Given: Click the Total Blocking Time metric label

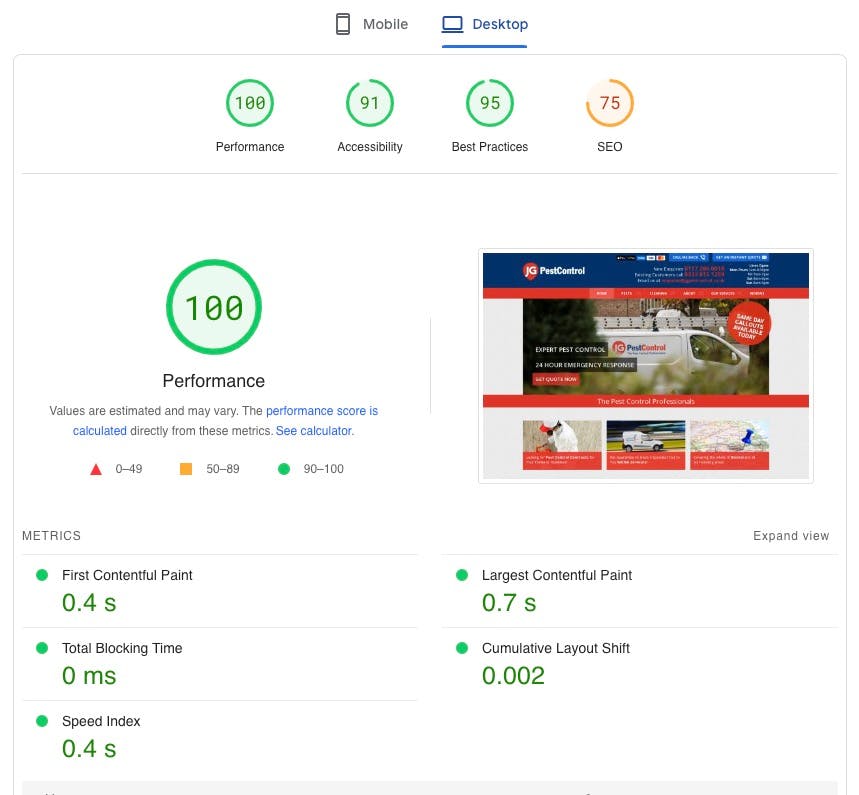Looking at the screenshot, I should click(x=122, y=648).
